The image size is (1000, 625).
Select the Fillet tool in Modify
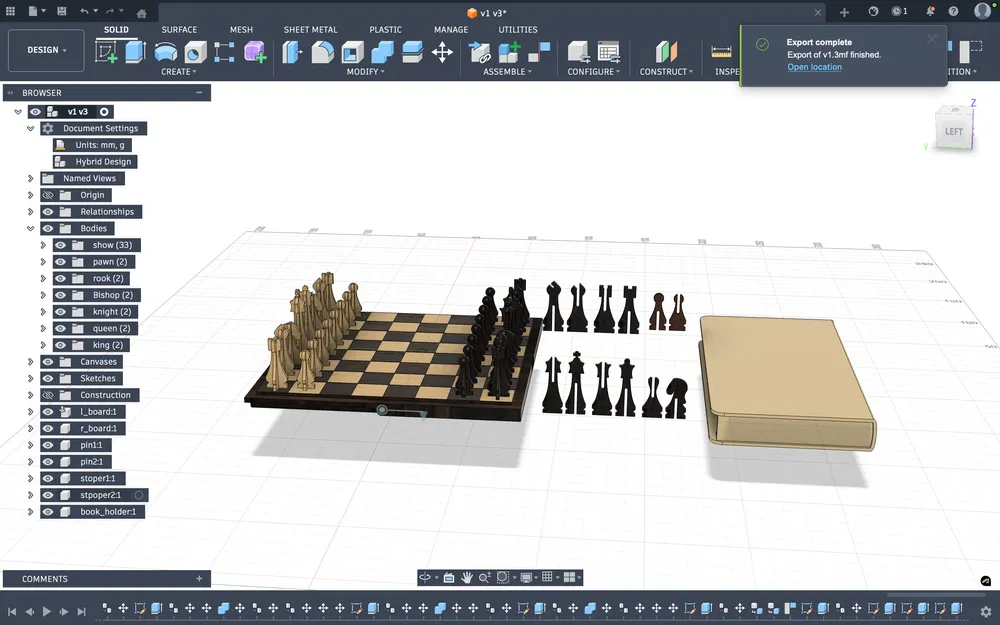tap(323, 52)
